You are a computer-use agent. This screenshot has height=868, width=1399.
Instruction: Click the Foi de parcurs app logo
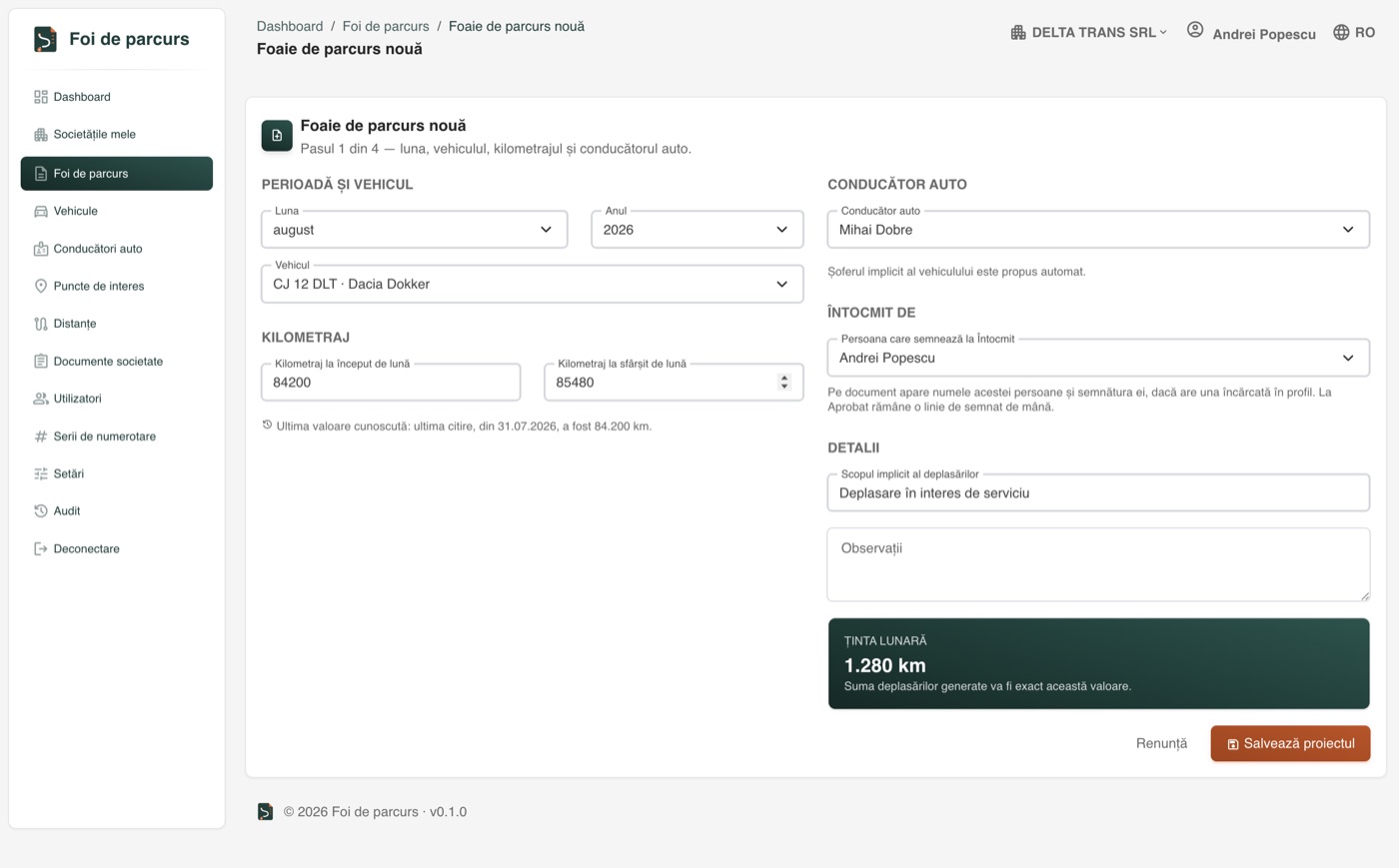pyautogui.click(x=45, y=39)
